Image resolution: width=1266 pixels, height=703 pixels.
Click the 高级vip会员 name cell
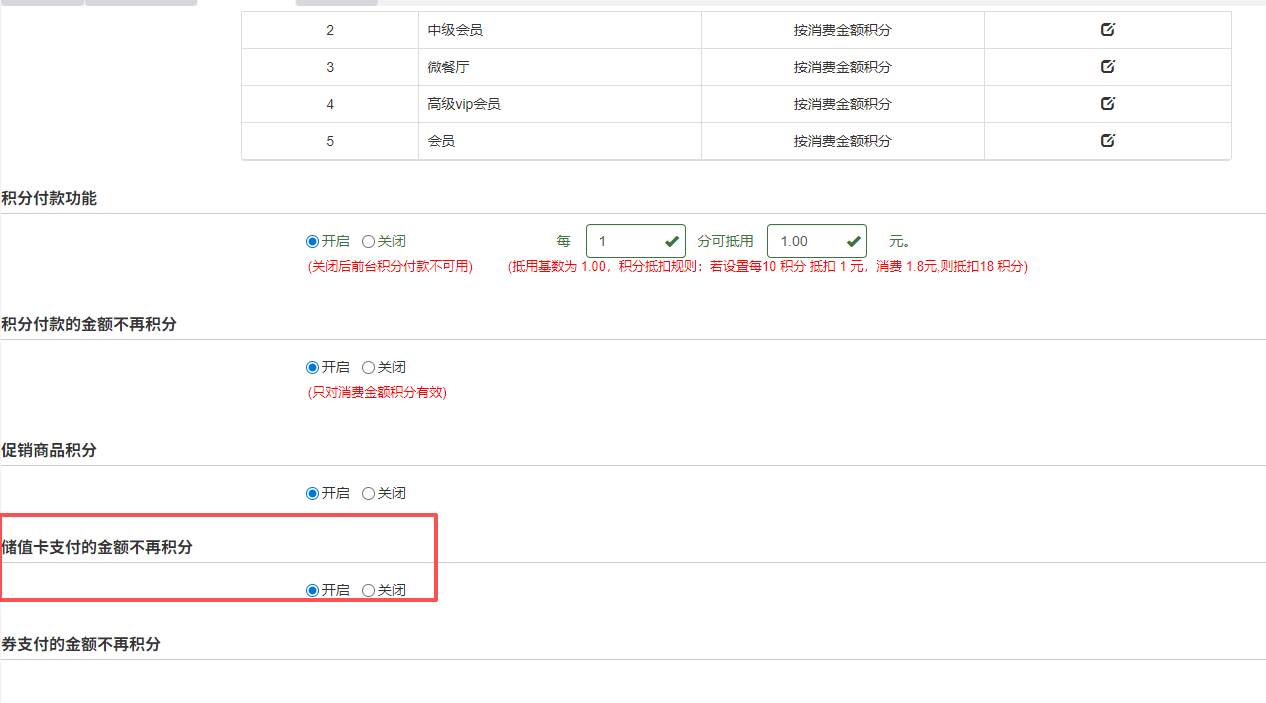point(464,104)
